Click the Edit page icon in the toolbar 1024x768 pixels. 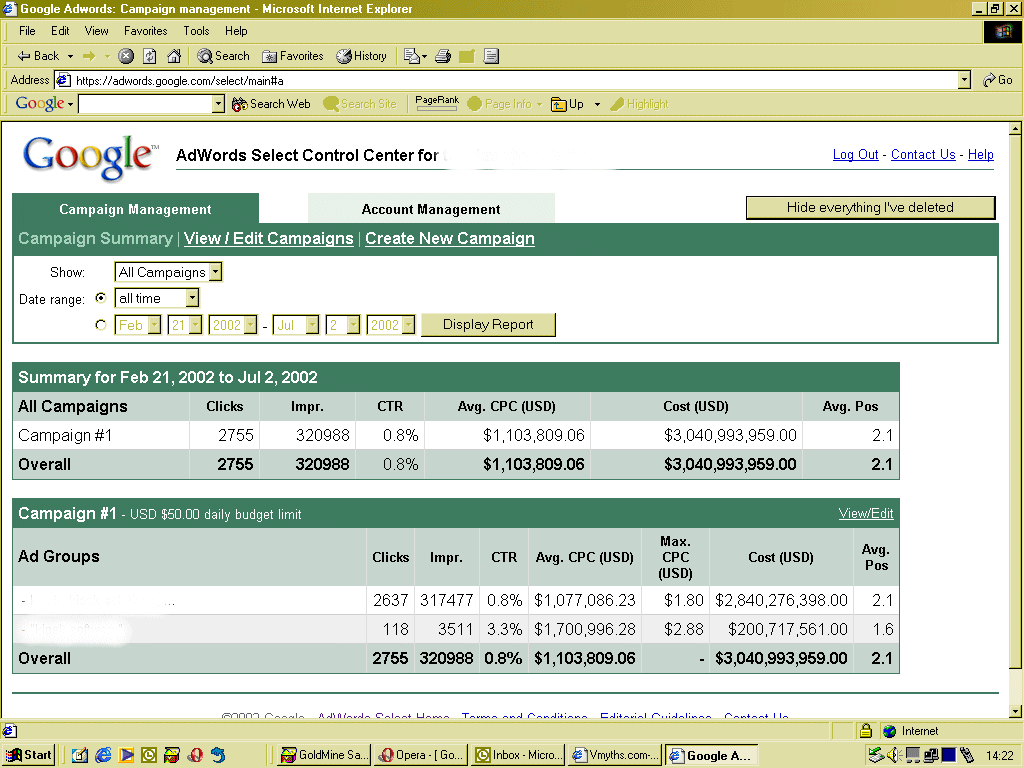tap(466, 56)
